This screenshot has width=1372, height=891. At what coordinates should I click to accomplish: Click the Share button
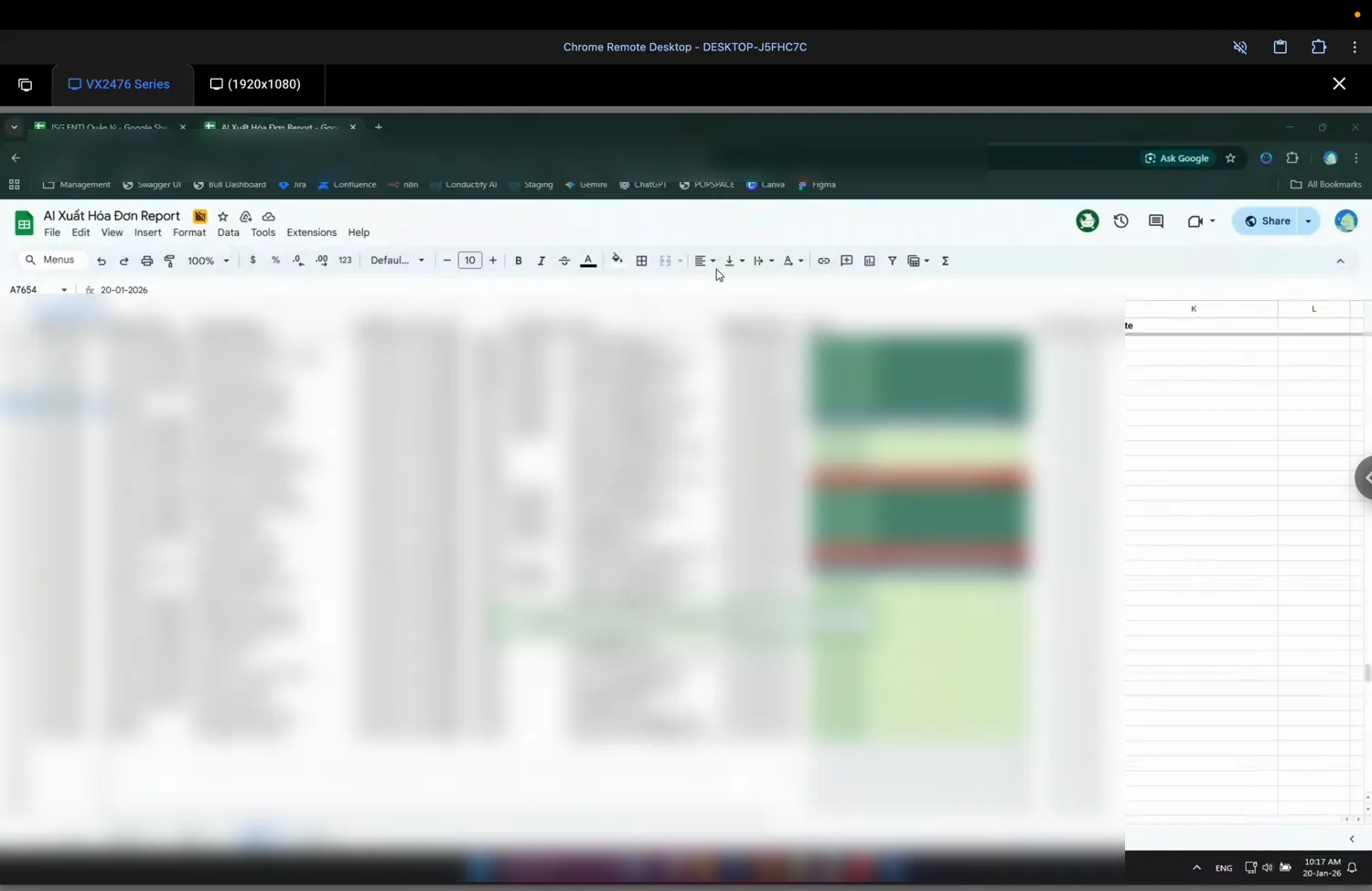click(1267, 220)
